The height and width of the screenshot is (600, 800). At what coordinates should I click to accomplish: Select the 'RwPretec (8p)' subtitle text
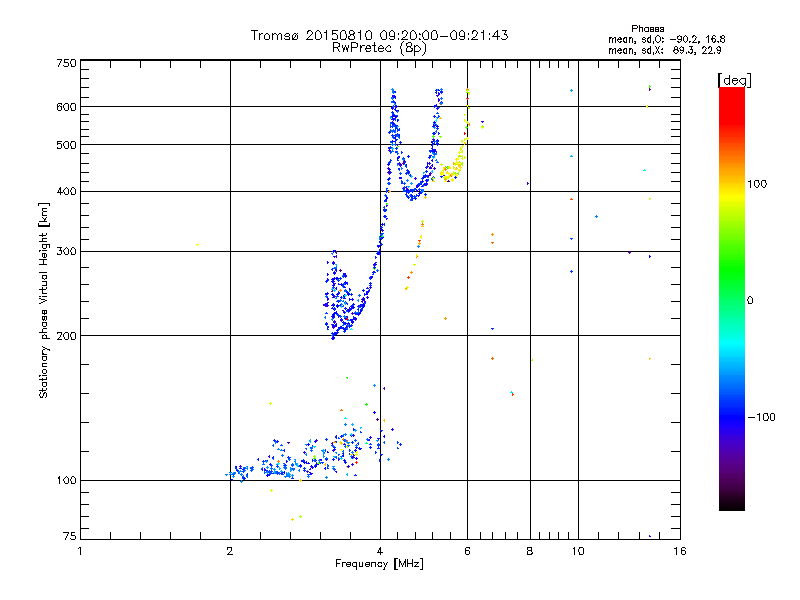379,48
